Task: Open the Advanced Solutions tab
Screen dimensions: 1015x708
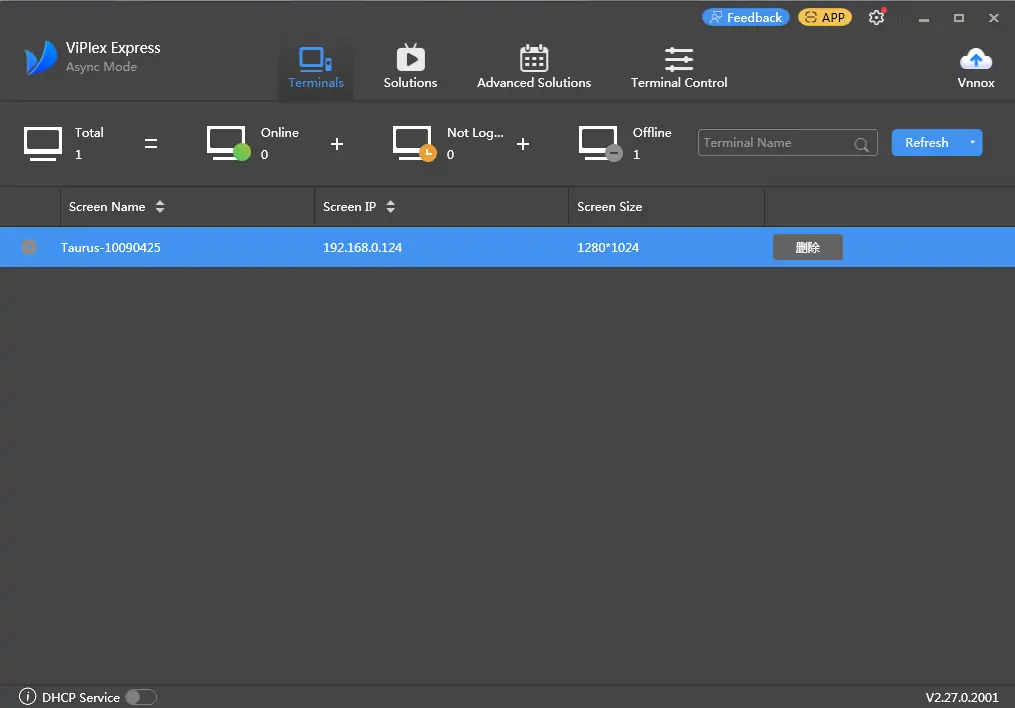Action: (534, 67)
